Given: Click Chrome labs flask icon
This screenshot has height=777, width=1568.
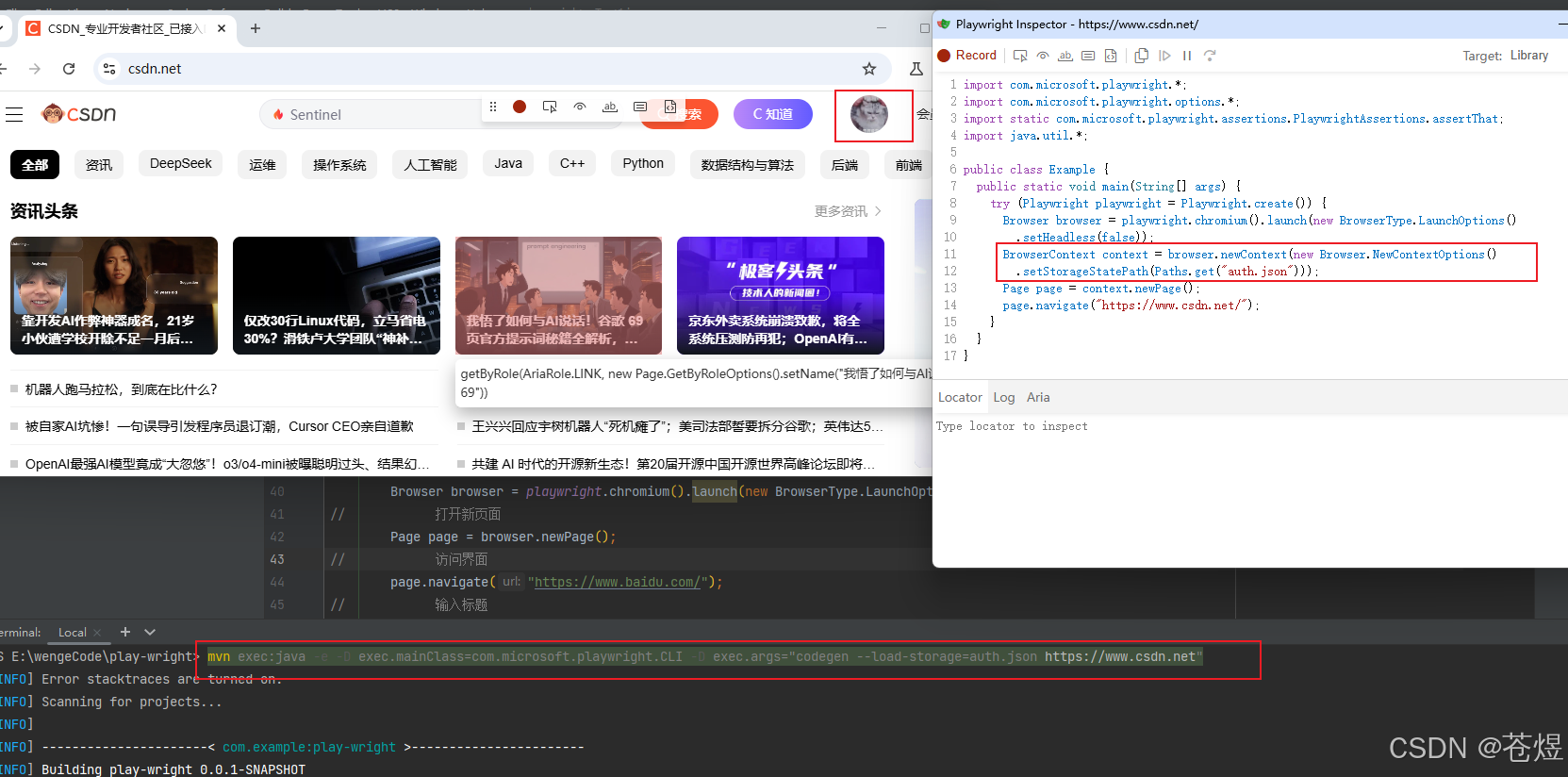Looking at the screenshot, I should (x=916, y=69).
